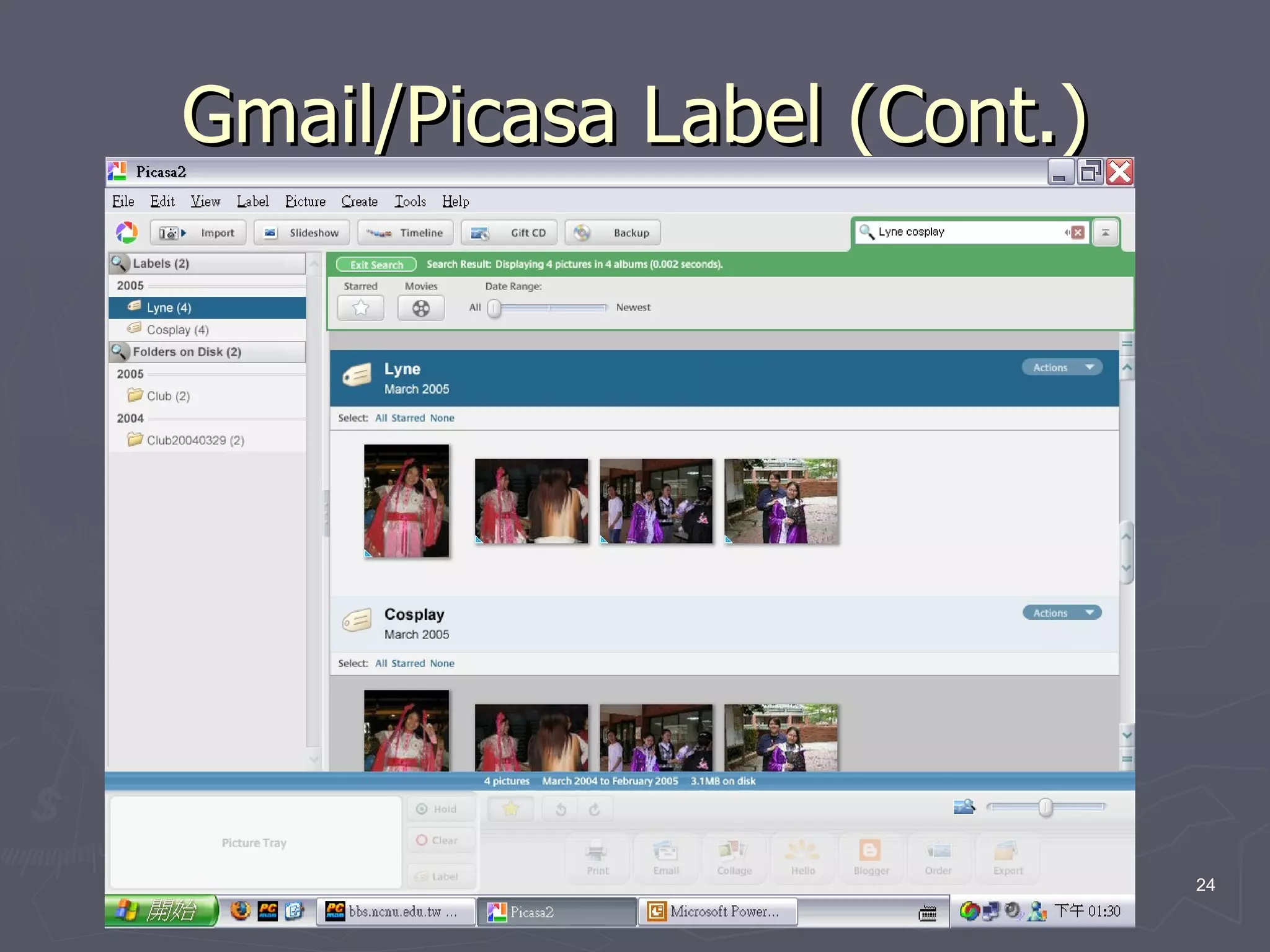Open Actions dropdown for Cosplay album
Screen dimensions: 1270x952
[1062, 613]
